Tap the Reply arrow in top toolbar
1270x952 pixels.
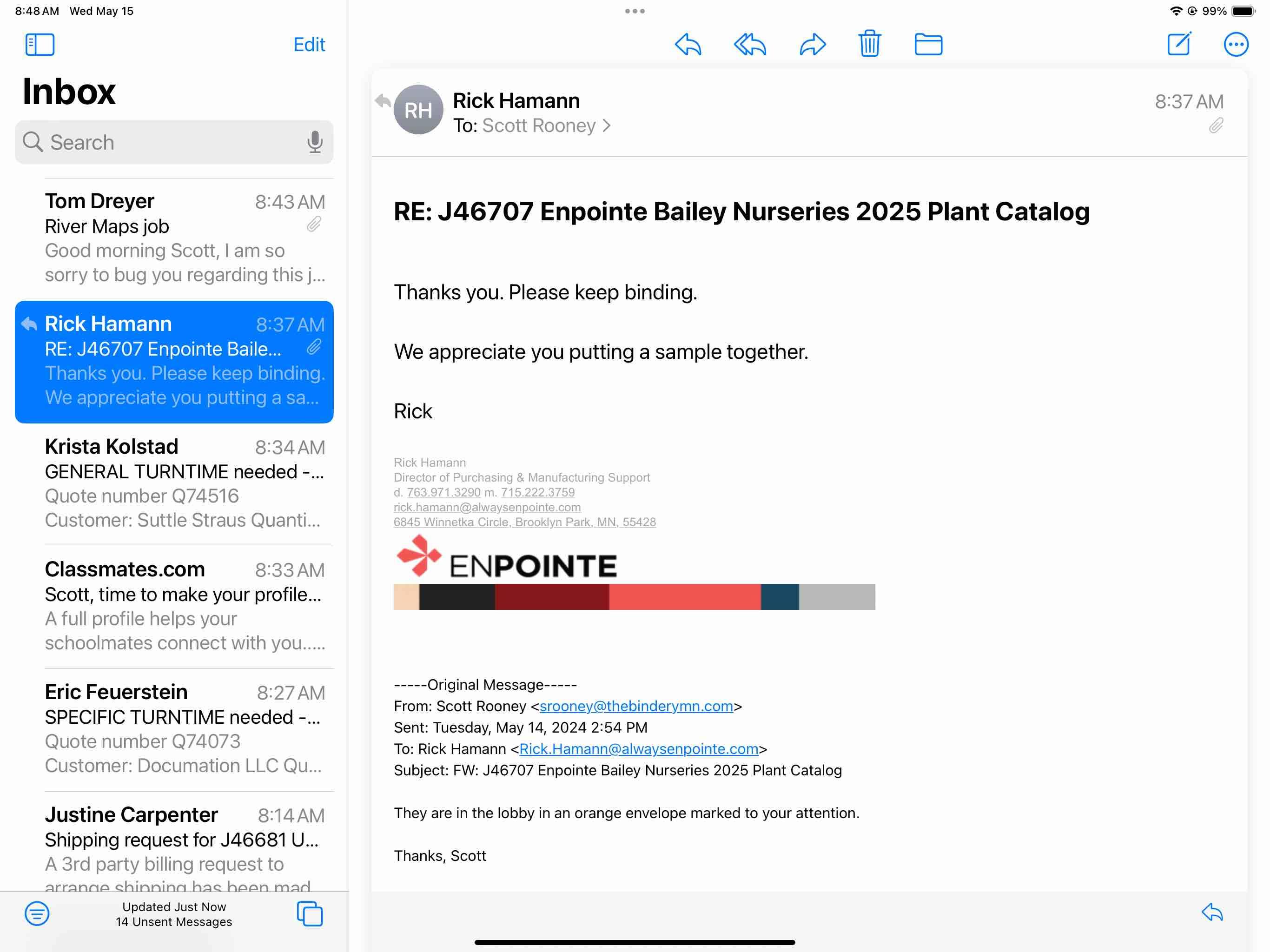[x=687, y=44]
